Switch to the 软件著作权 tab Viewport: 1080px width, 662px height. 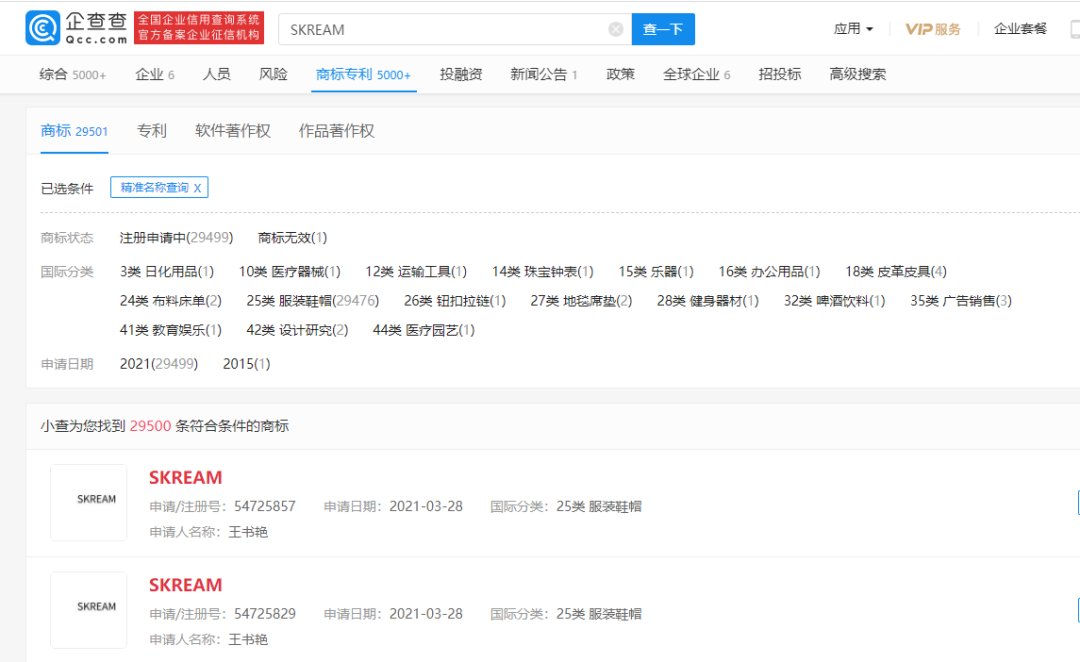[x=231, y=130]
